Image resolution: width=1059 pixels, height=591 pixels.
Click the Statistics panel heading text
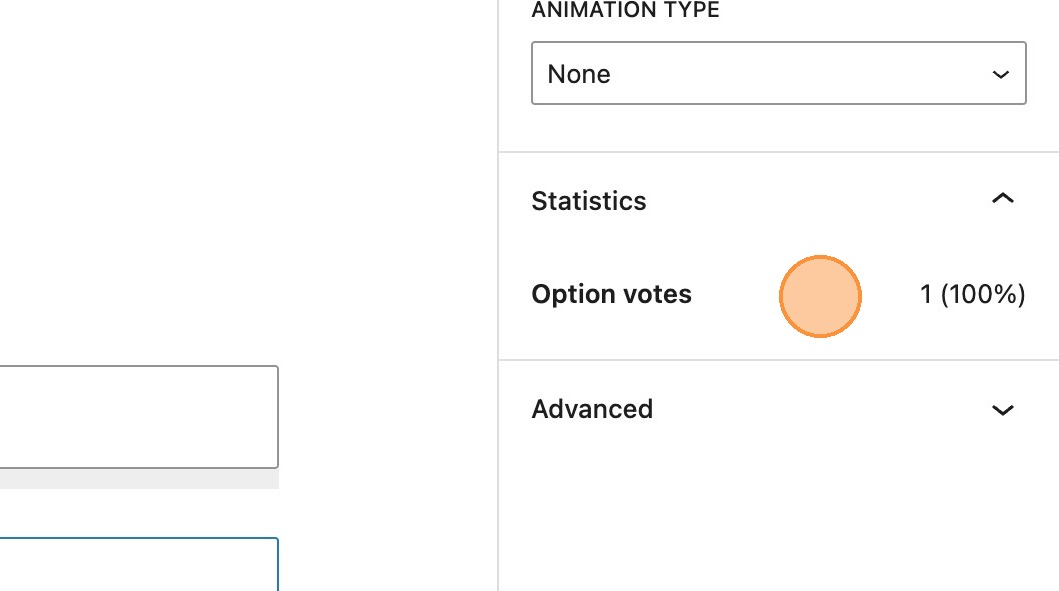click(589, 201)
